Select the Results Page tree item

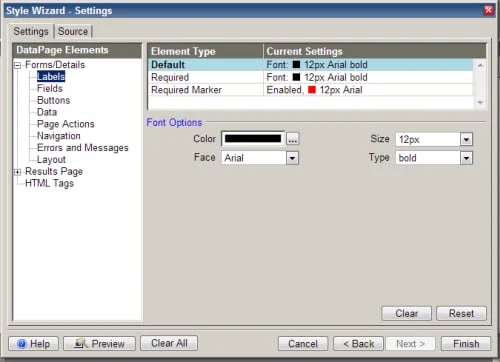click(x=54, y=172)
